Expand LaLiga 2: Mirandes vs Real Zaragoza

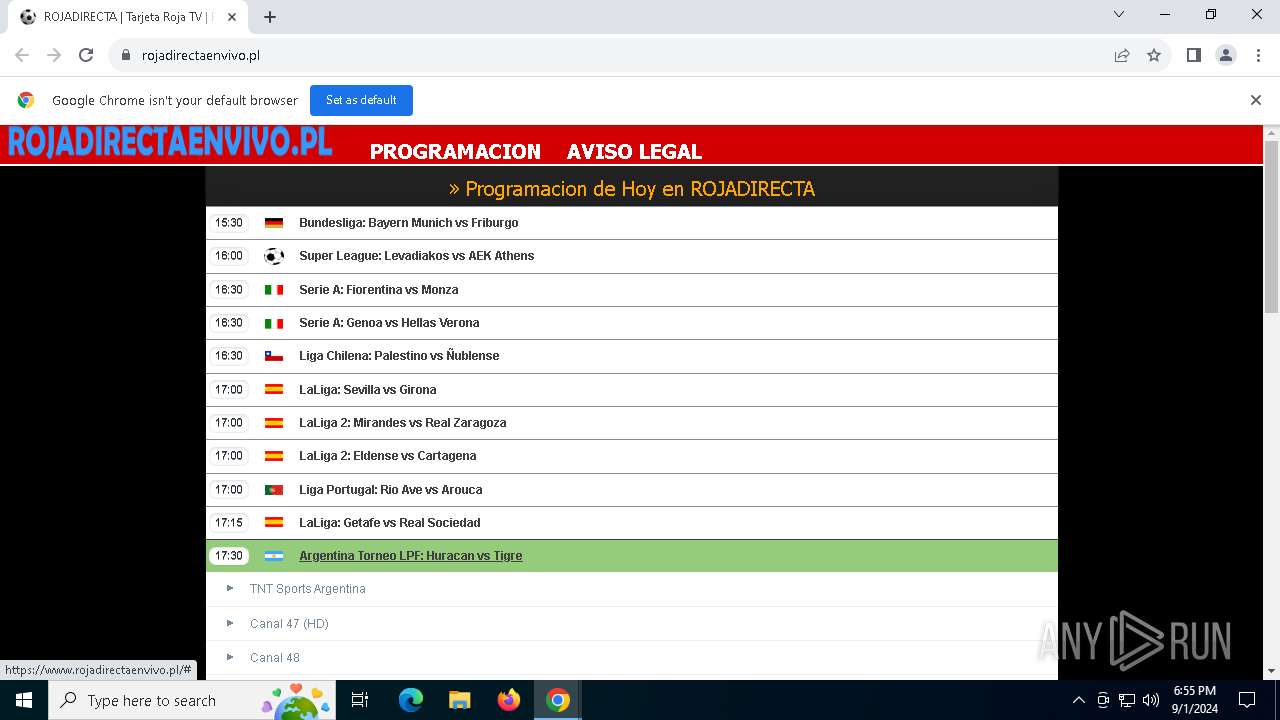click(402, 423)
